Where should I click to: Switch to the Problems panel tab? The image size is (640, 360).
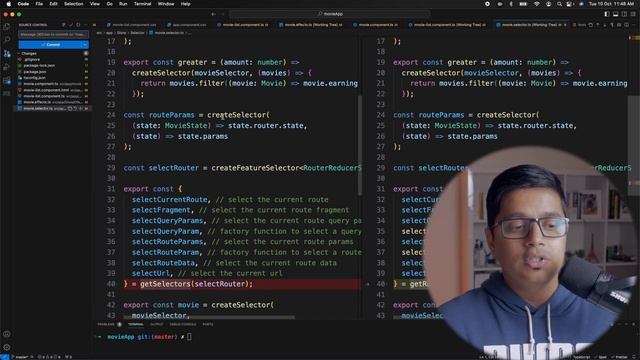(106, 324)
